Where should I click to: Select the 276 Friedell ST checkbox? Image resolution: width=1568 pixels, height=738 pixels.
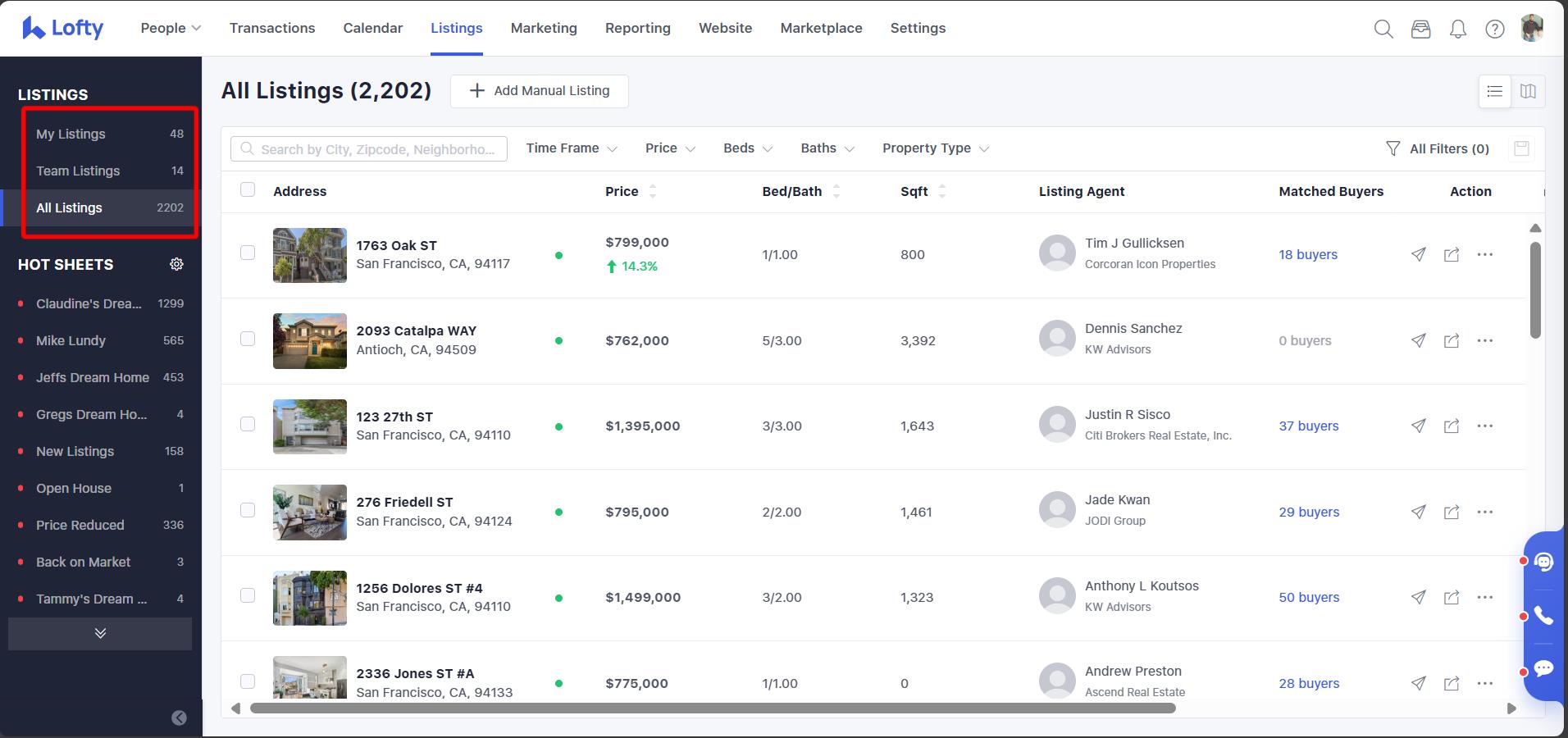click(x=248, y=510)
